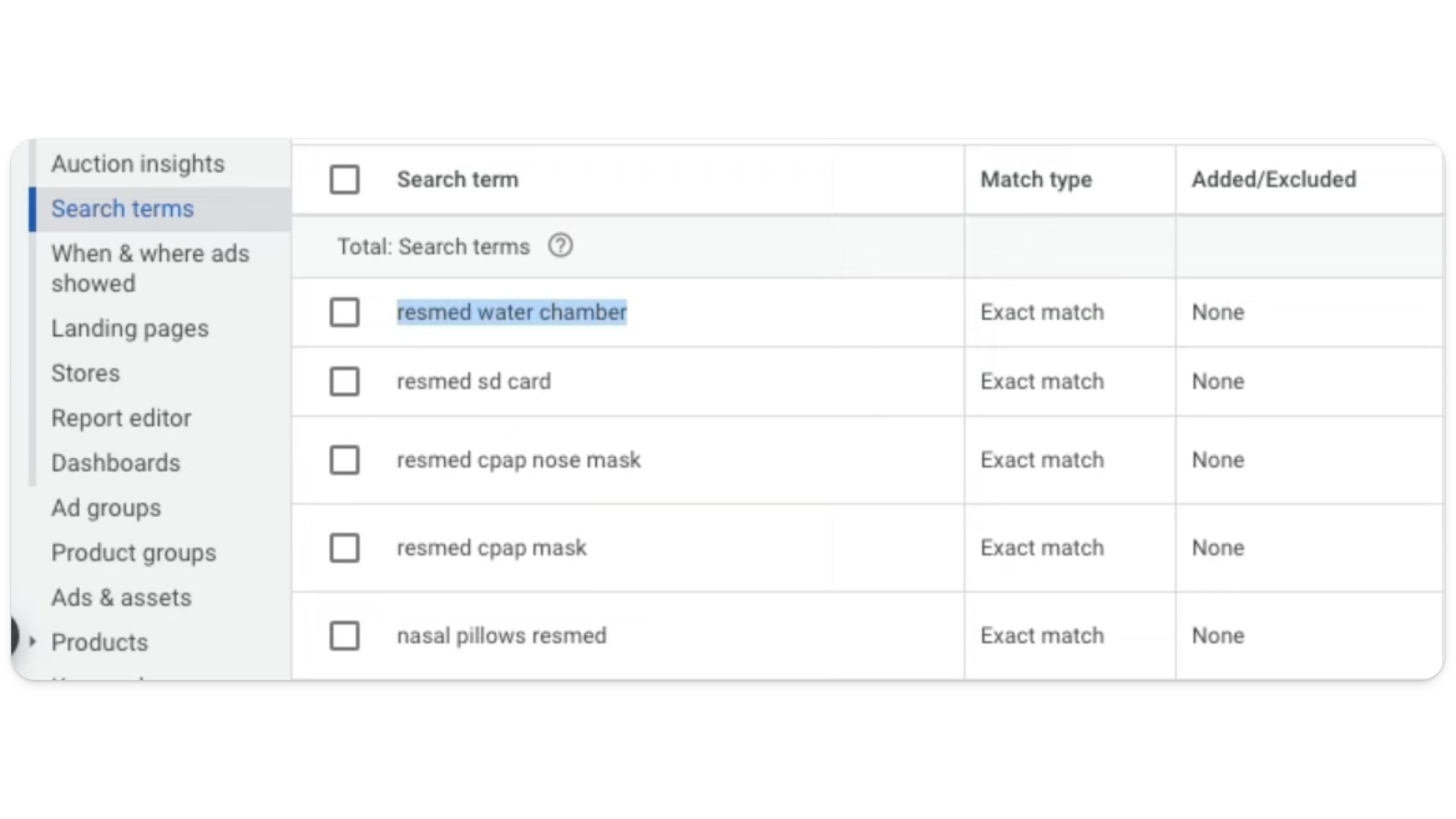Open Auction insights section
Image resolution: width=1456 pixels, height=819 pixels.
pos(138,164)
